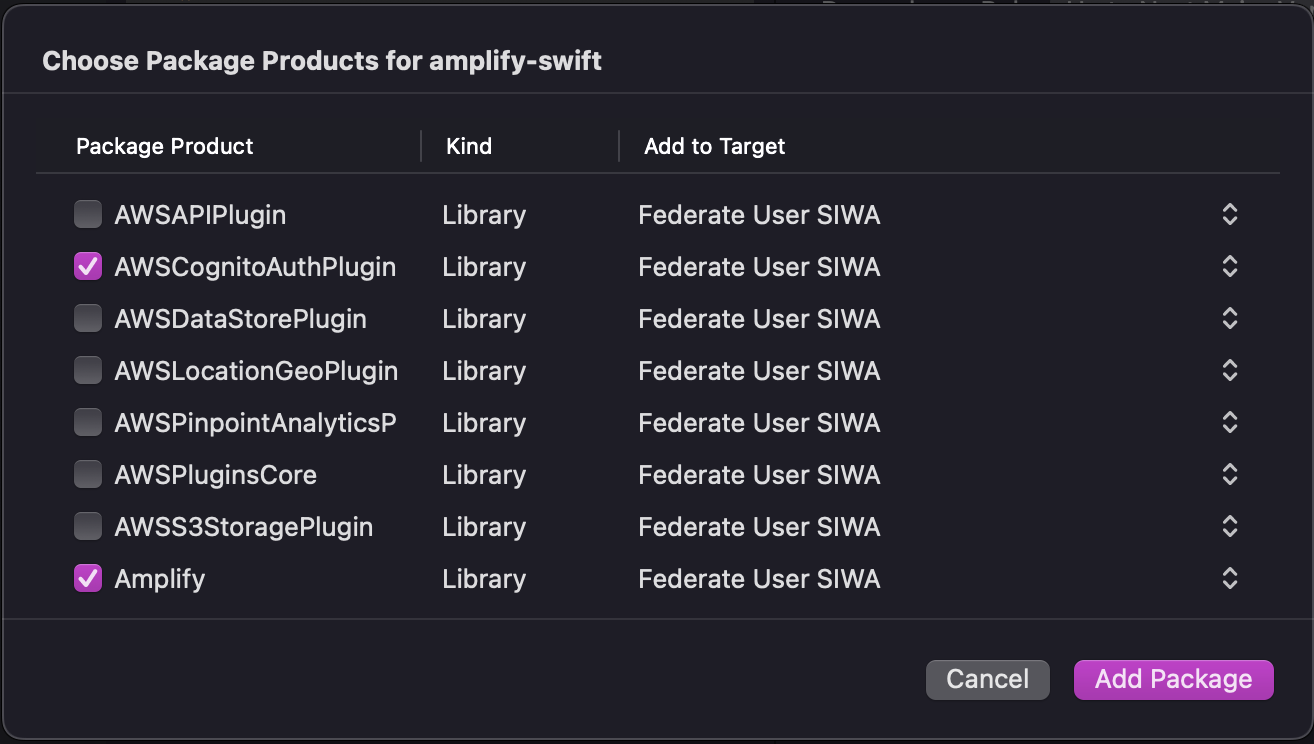The image size is (1314, 744).
Task: Click the Add to Target column header
Action: coord(714,146)
